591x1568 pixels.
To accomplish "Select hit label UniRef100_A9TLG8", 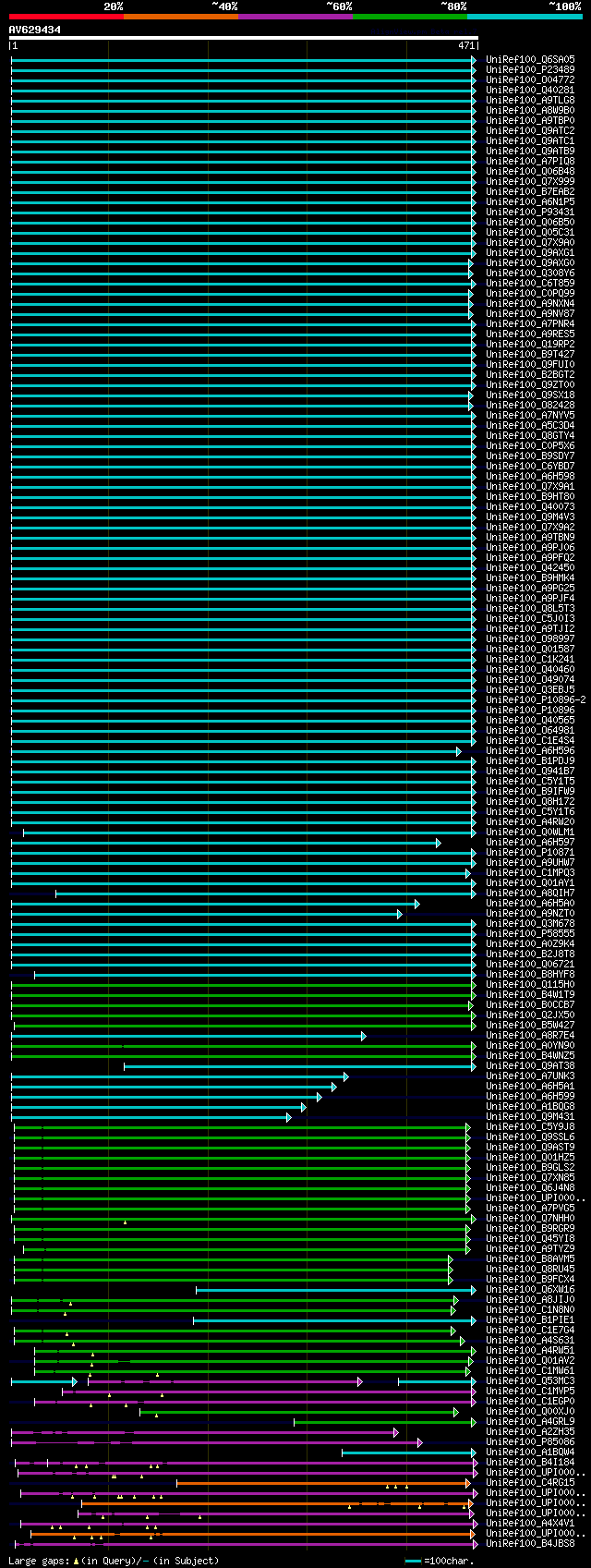I will [530, 100].
